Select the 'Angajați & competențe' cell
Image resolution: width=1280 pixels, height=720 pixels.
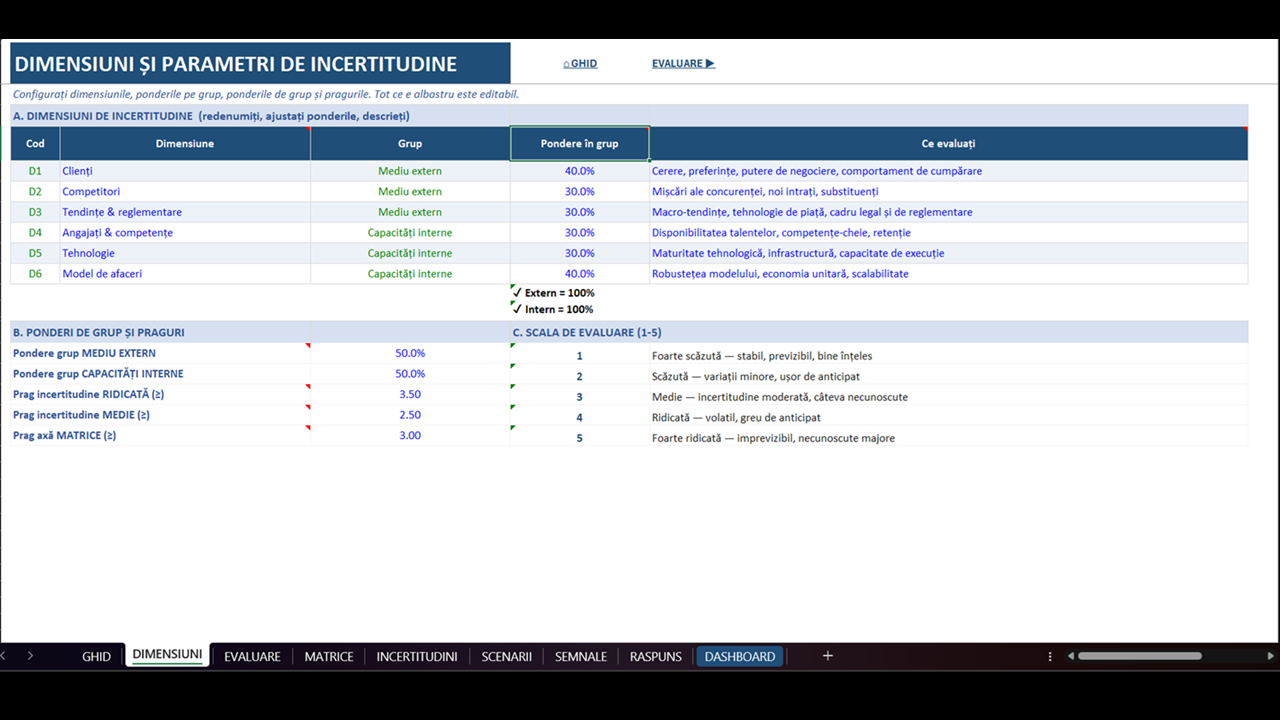click(x=185, y=233)
